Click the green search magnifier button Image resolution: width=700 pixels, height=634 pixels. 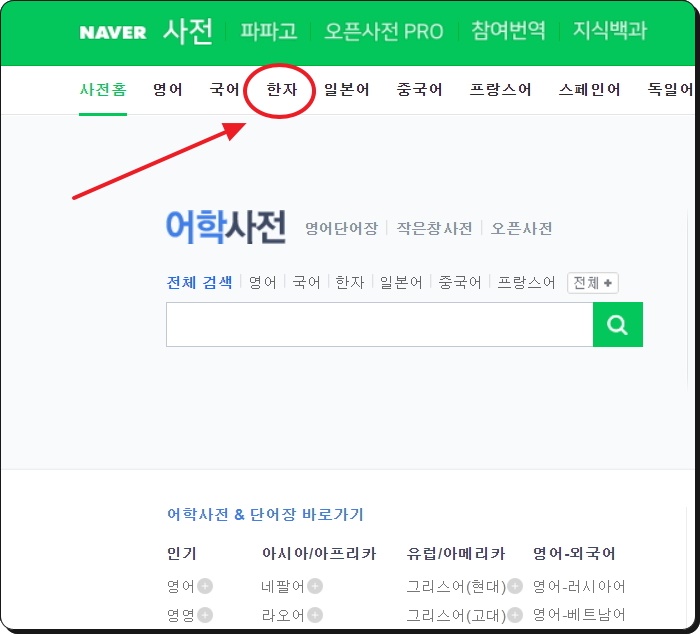(618, 325)
